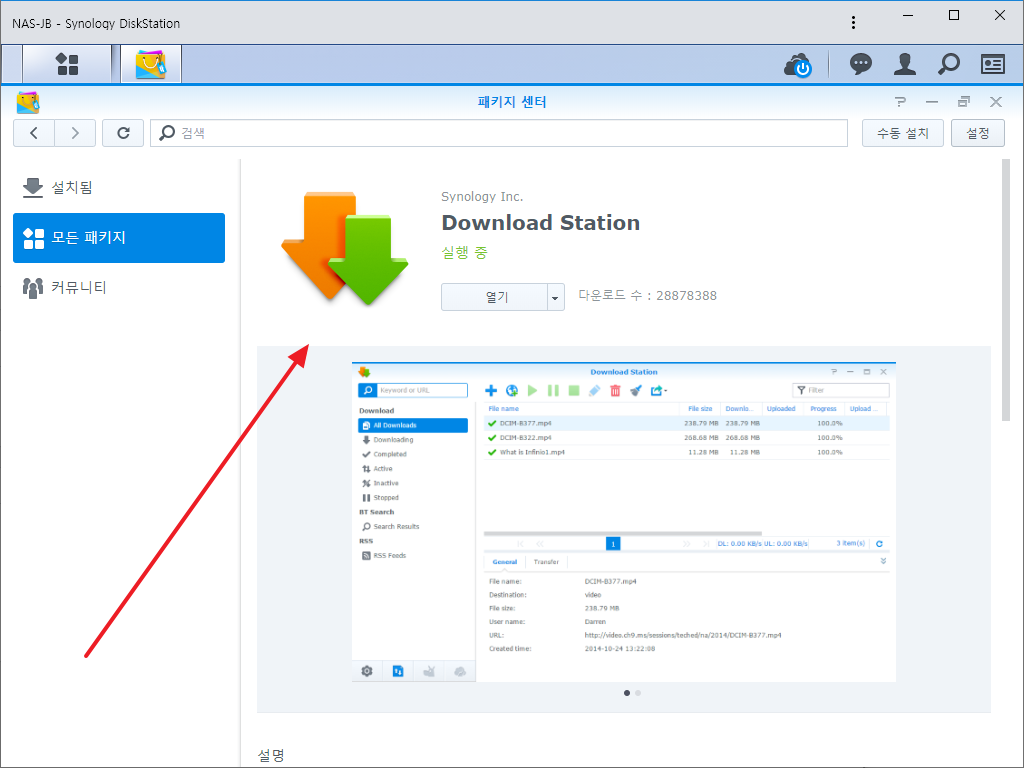Select 모든 패키지 in the sidebar

click(x=119, y=238)
